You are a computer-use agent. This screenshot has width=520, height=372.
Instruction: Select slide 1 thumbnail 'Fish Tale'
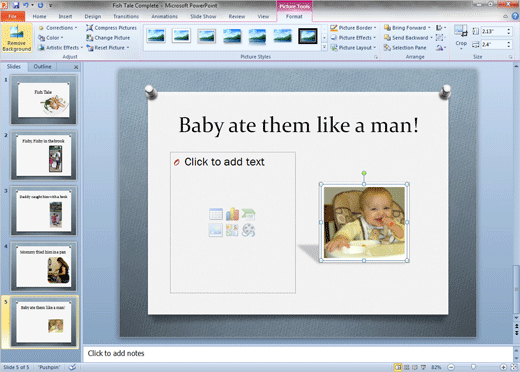coord(44,100)
